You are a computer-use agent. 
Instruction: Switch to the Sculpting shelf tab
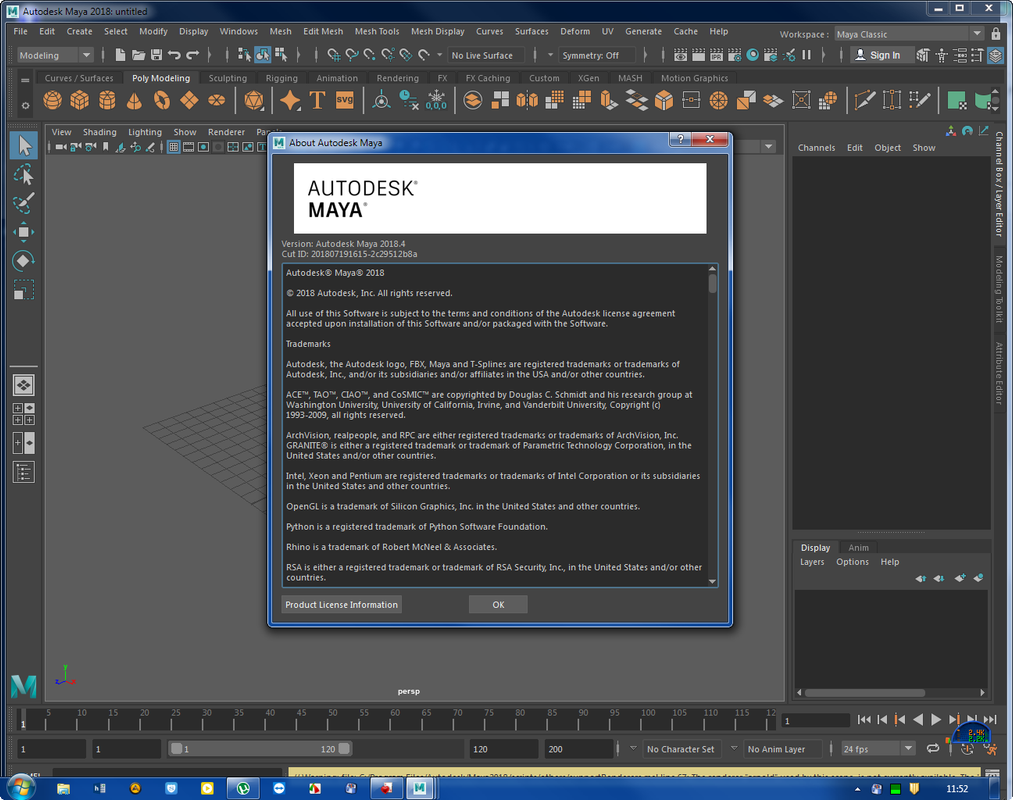[227, 78]
